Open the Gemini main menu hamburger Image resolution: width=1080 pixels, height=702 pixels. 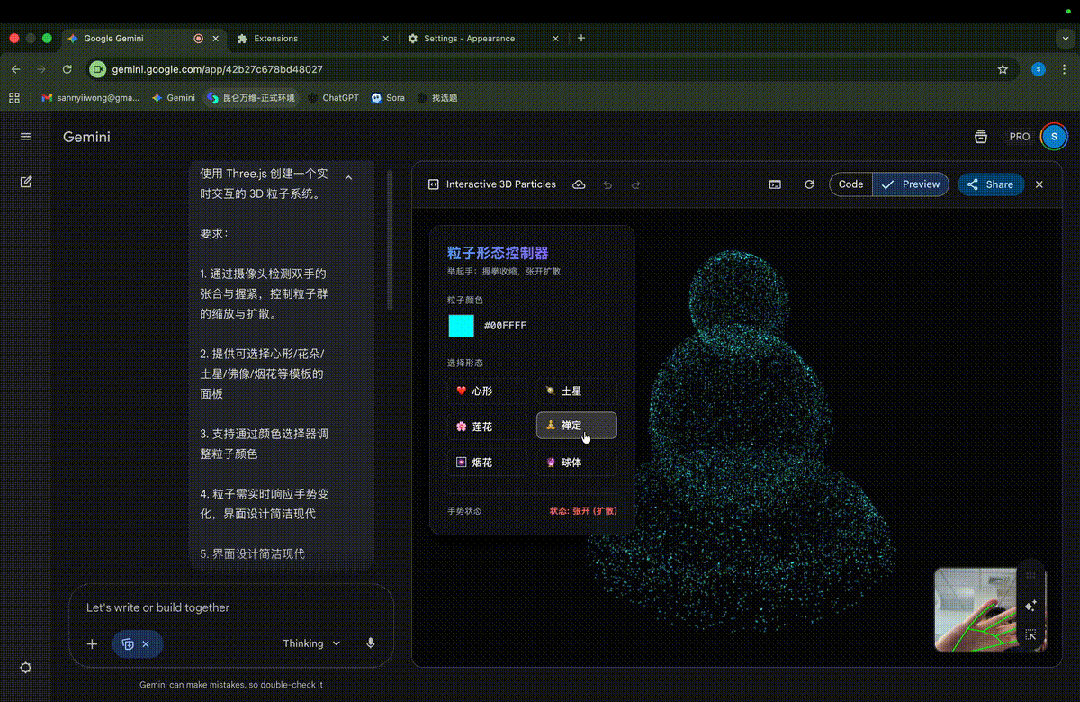(26, 136)
